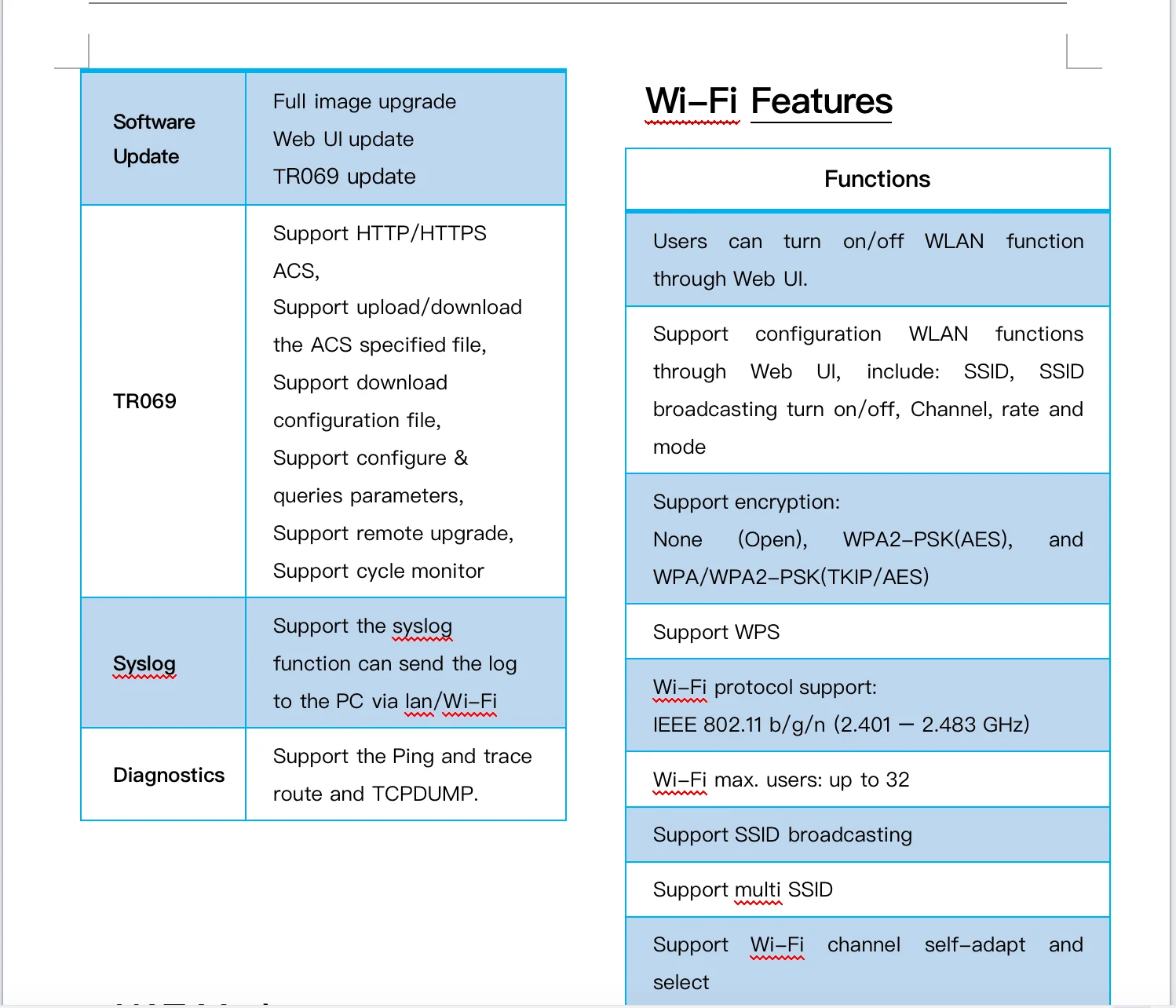
Task: Click the "Software Update" row label
Action: 154,139
